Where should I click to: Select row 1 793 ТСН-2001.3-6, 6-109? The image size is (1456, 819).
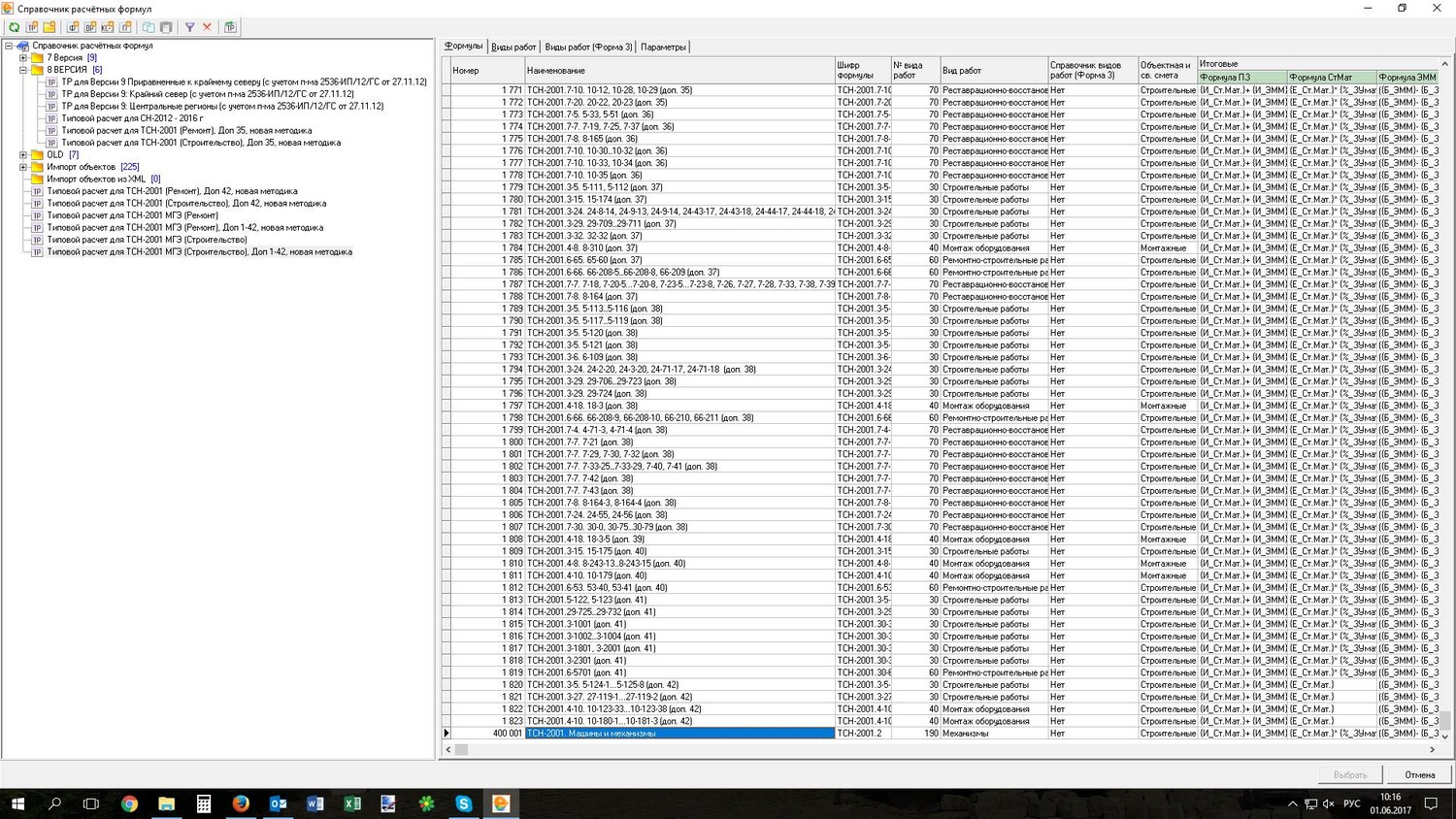(940, 357)
